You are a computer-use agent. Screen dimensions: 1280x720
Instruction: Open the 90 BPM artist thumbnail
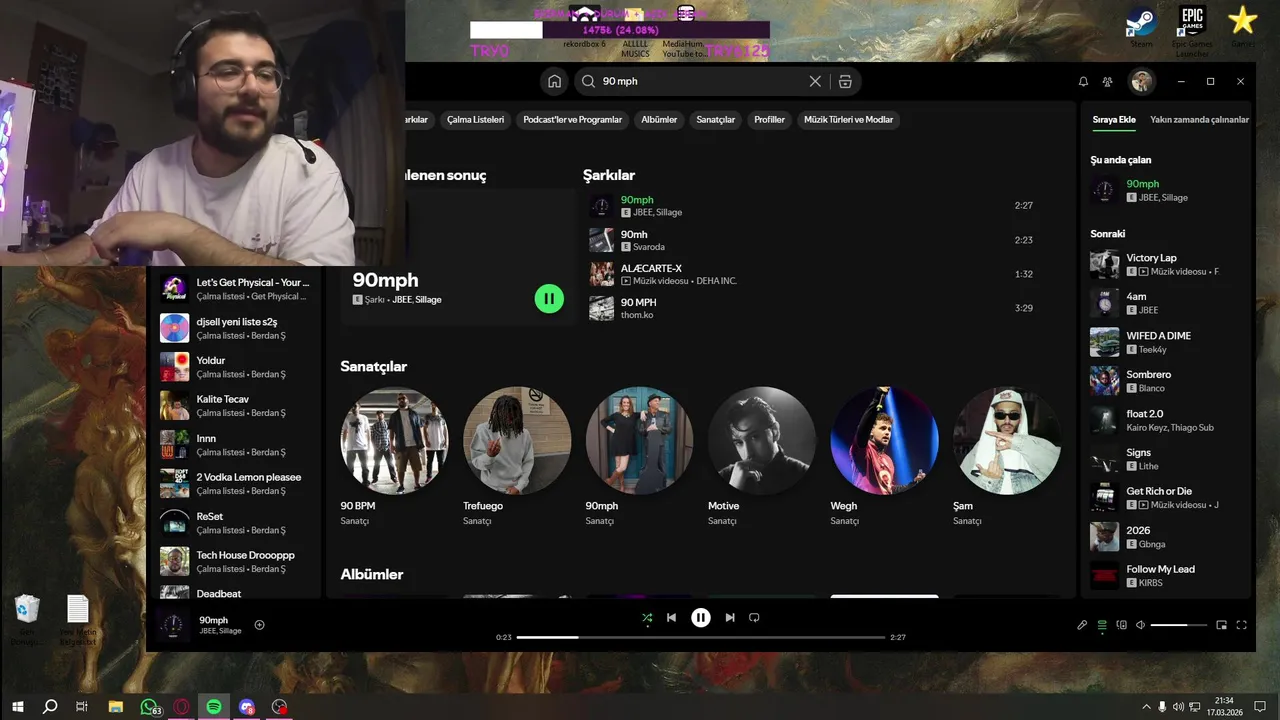tap(394, 441)
